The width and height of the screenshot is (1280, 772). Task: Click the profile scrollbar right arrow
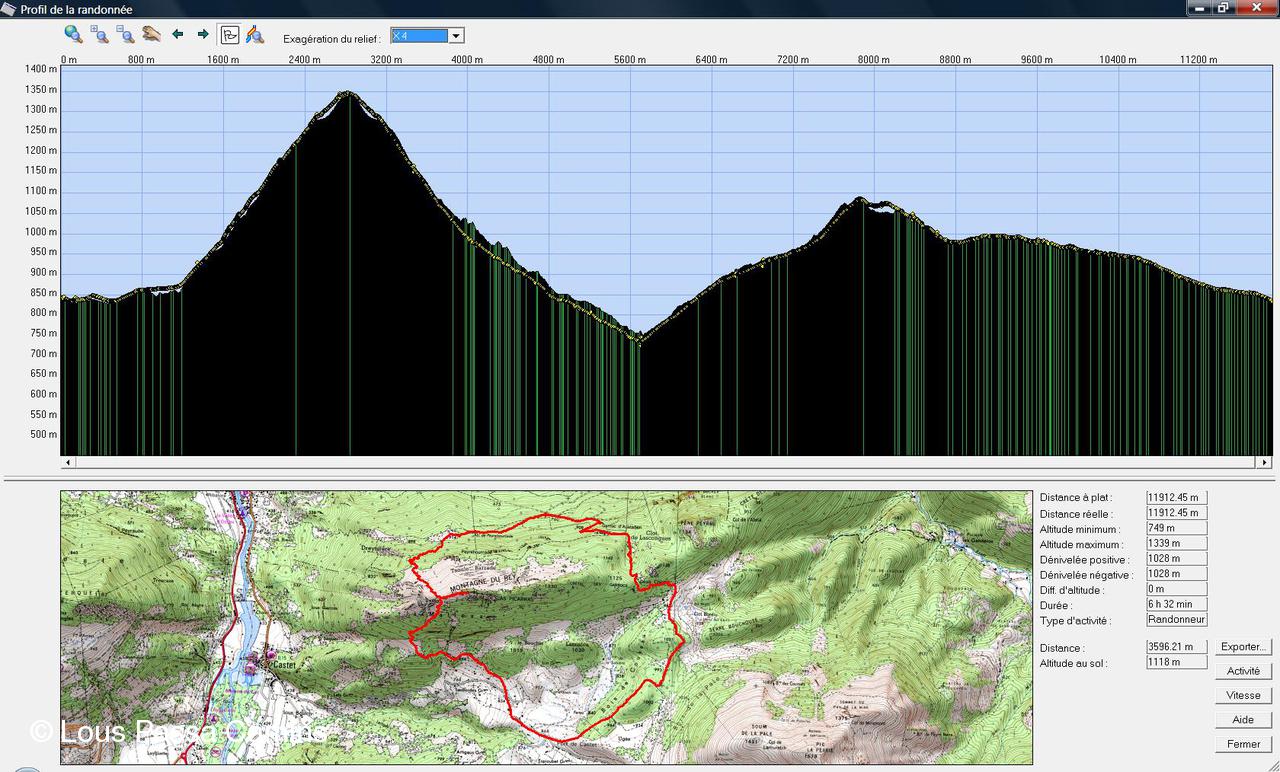click(x=1264, y=463)
